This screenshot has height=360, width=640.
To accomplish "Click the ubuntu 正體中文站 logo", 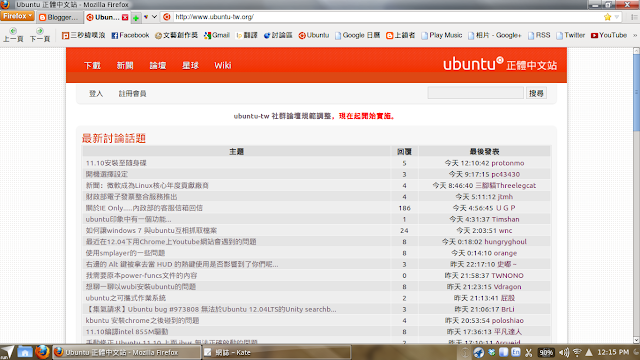I will pos(500,64).
